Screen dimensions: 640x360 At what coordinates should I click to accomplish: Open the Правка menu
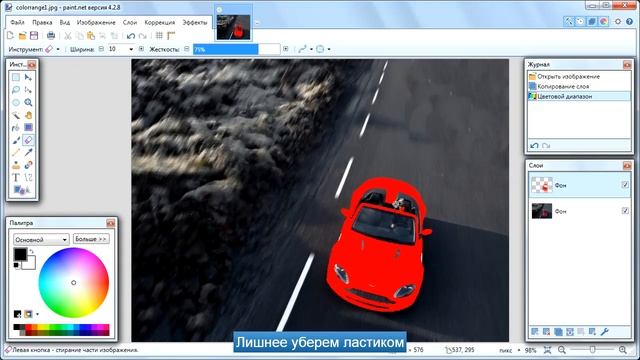click(x=42, y=22)
